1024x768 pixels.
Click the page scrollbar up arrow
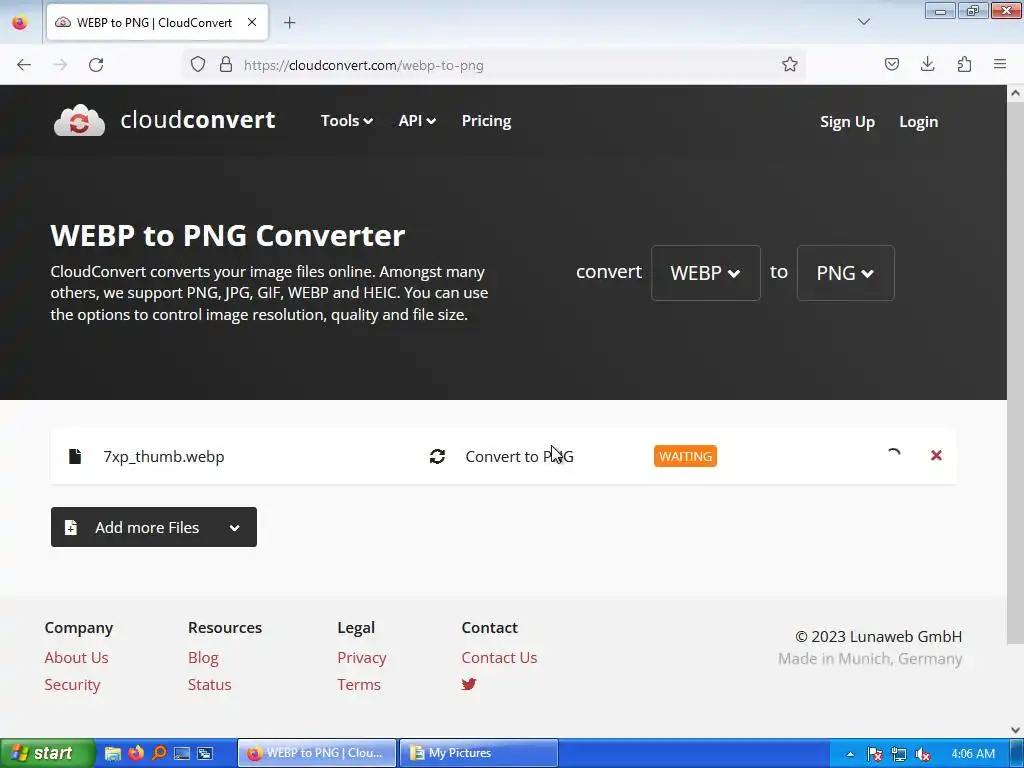point(1015,93)
